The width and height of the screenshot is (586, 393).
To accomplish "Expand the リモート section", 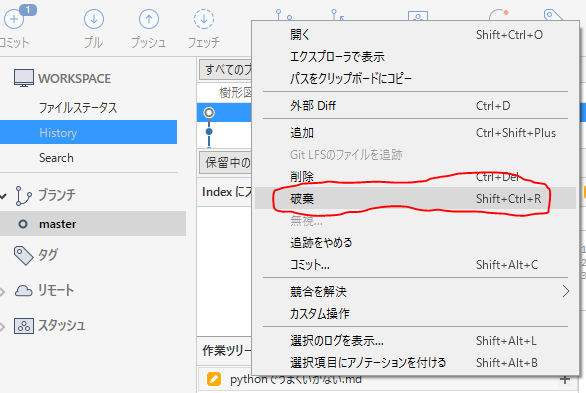I will pyautogui.click(x=3, y=291).
